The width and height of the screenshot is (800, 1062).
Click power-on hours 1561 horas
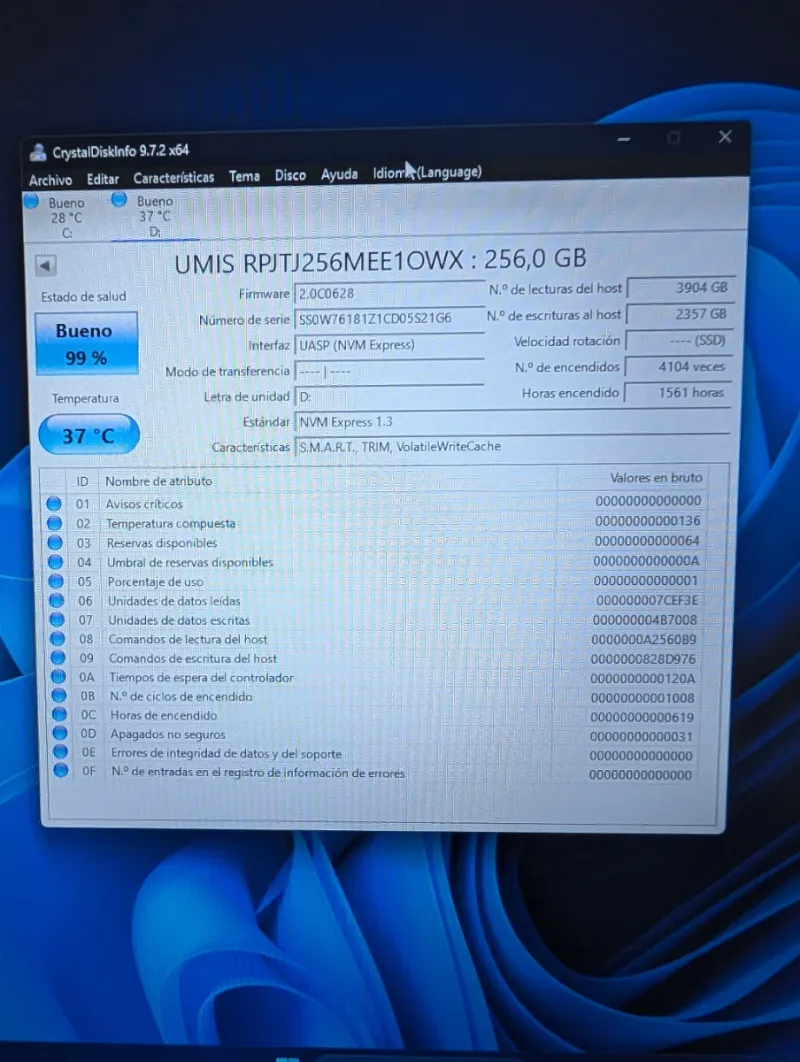677,393
